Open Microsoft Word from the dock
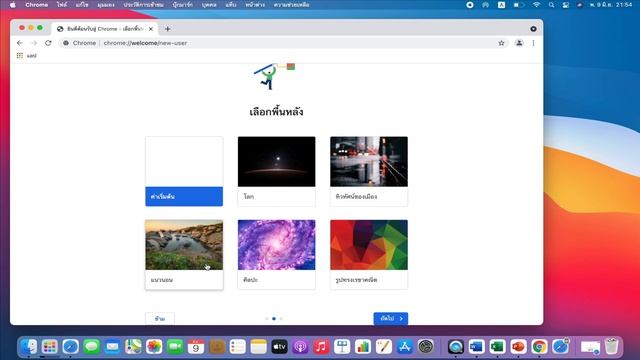Image resolution: width=640 pixels, height=360 pixels. pos(476,347)
